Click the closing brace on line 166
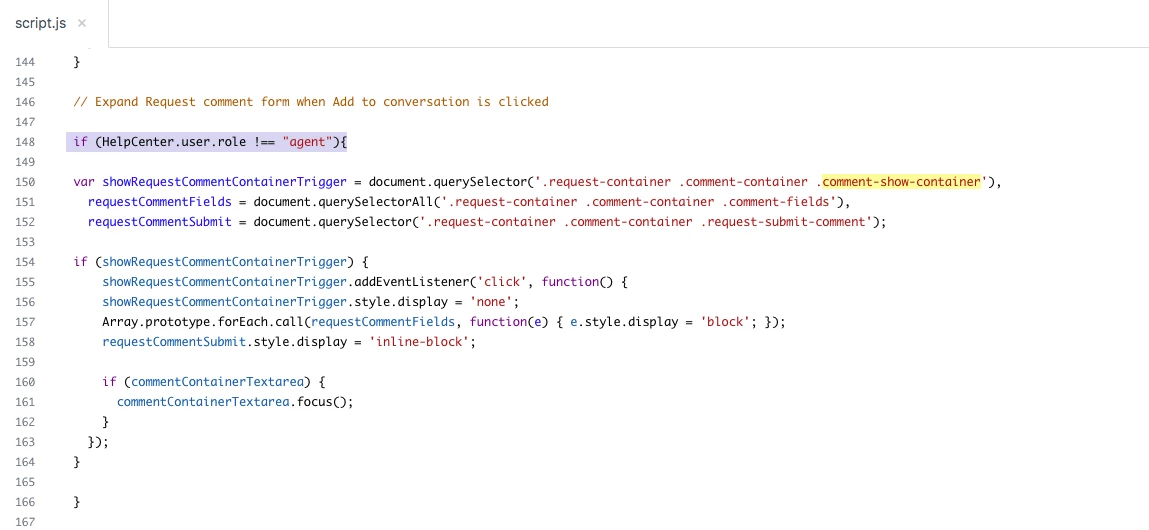Image resolution: width=1149 pixels, height=530 pixels. click(76, 502)
